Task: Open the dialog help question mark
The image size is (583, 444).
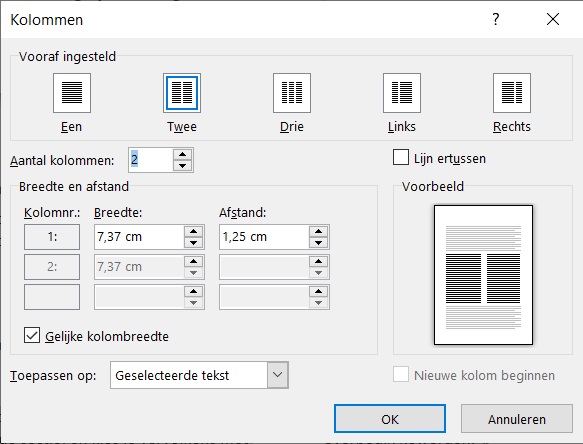Action: 496,19
